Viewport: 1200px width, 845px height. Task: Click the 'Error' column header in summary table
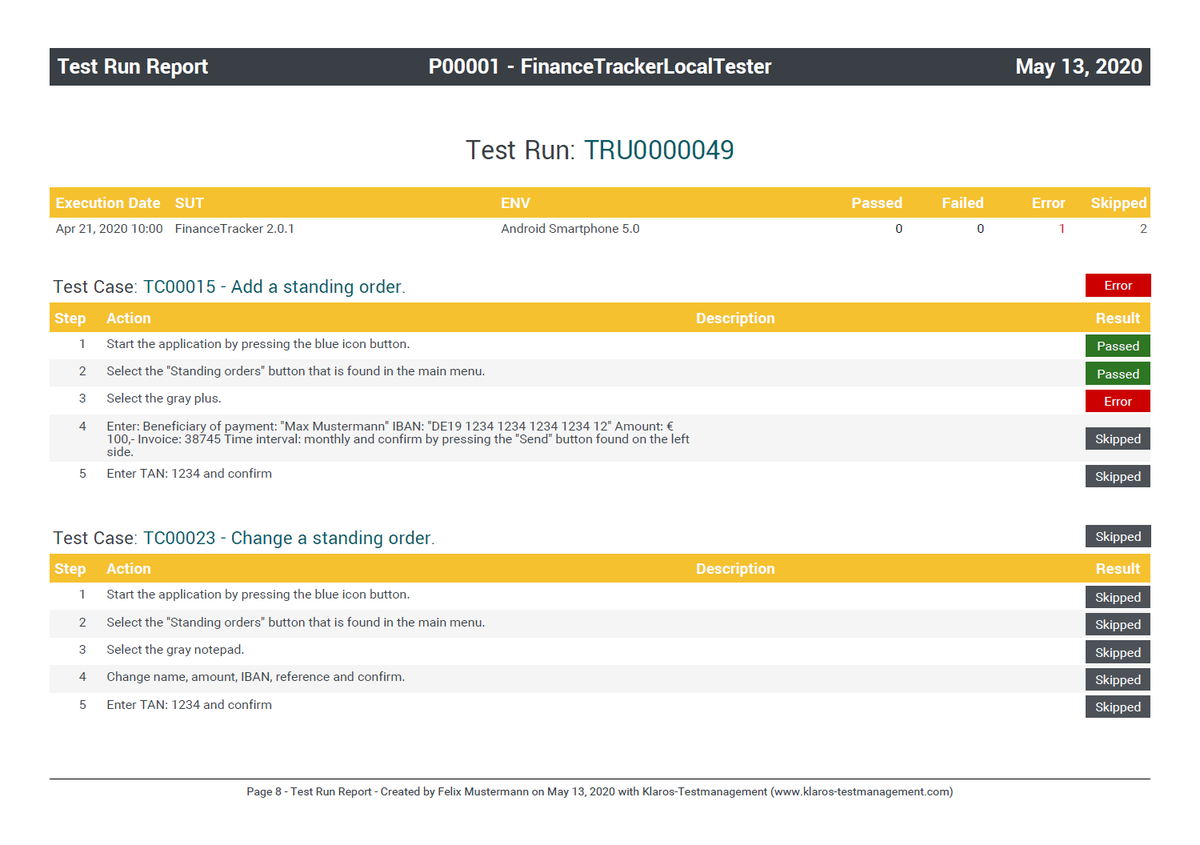[x=1049, y=203]
